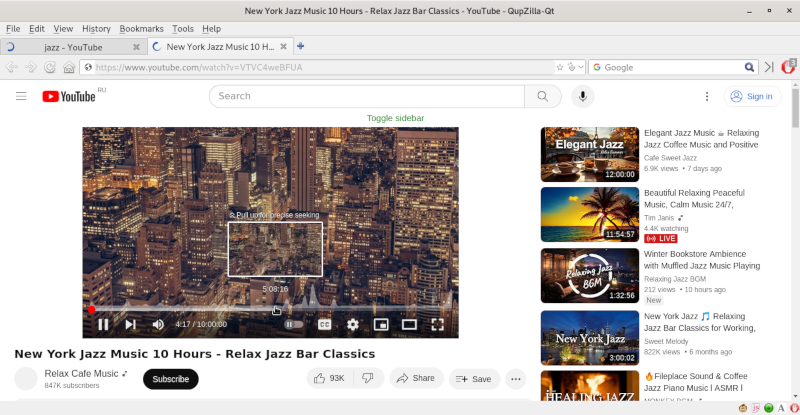The height and width of the screenshot is (415, 800).
Task: Save video to a playlist
Action: click(474, 379)
